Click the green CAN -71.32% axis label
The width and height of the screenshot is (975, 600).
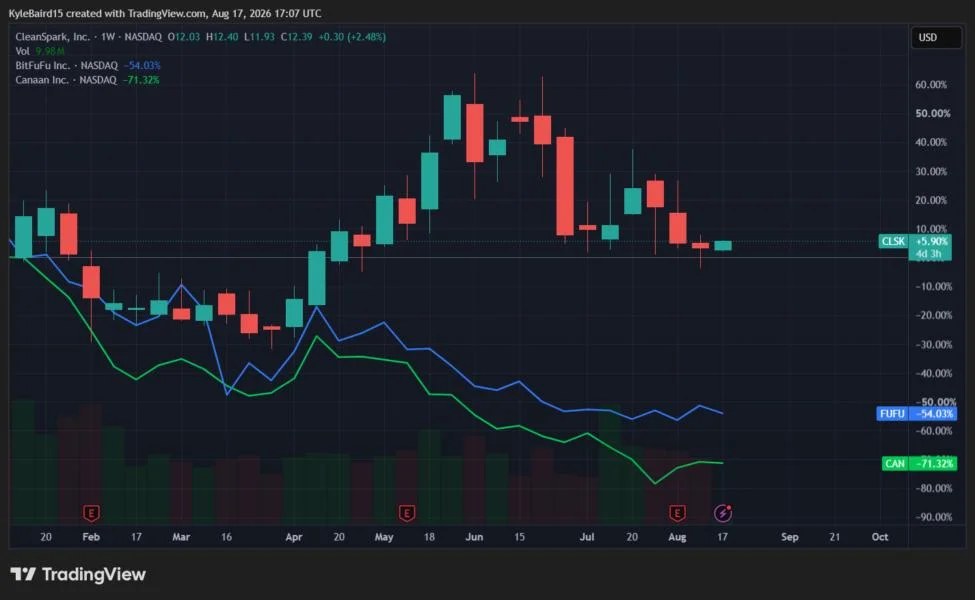point(919,463)
